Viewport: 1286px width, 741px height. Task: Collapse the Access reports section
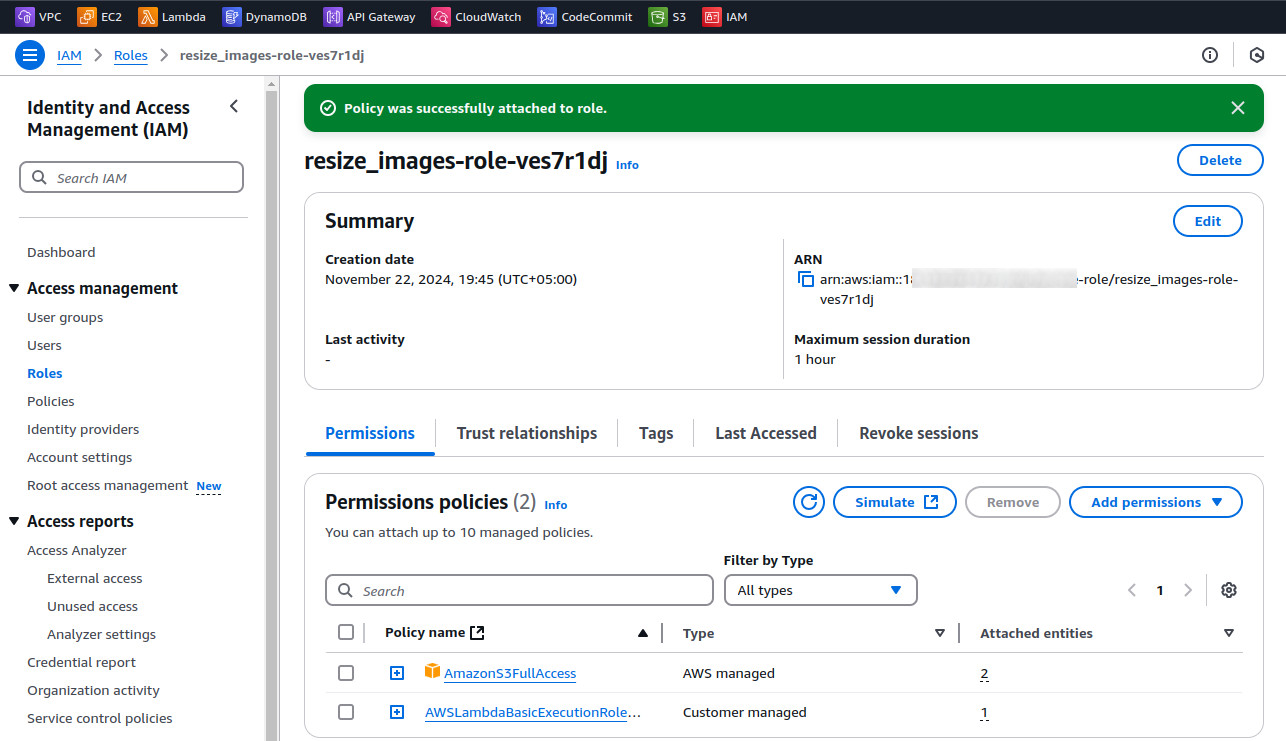pos(14,521)
